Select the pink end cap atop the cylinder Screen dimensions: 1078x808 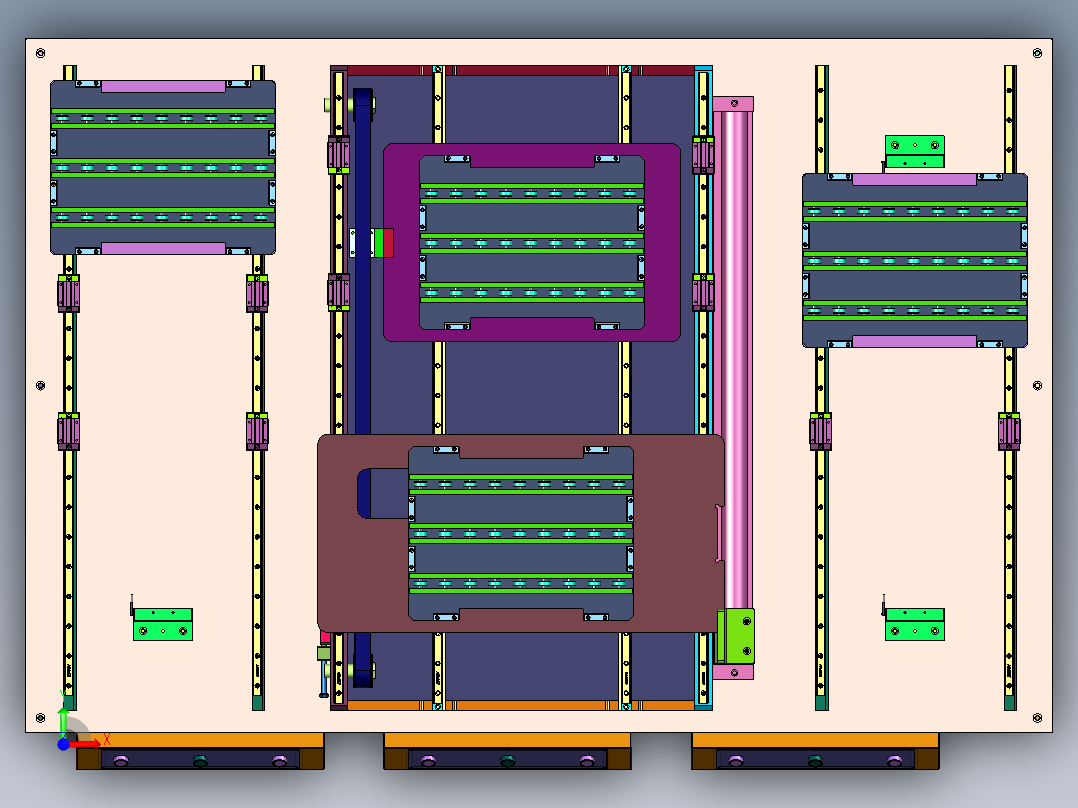pos(734,104)
